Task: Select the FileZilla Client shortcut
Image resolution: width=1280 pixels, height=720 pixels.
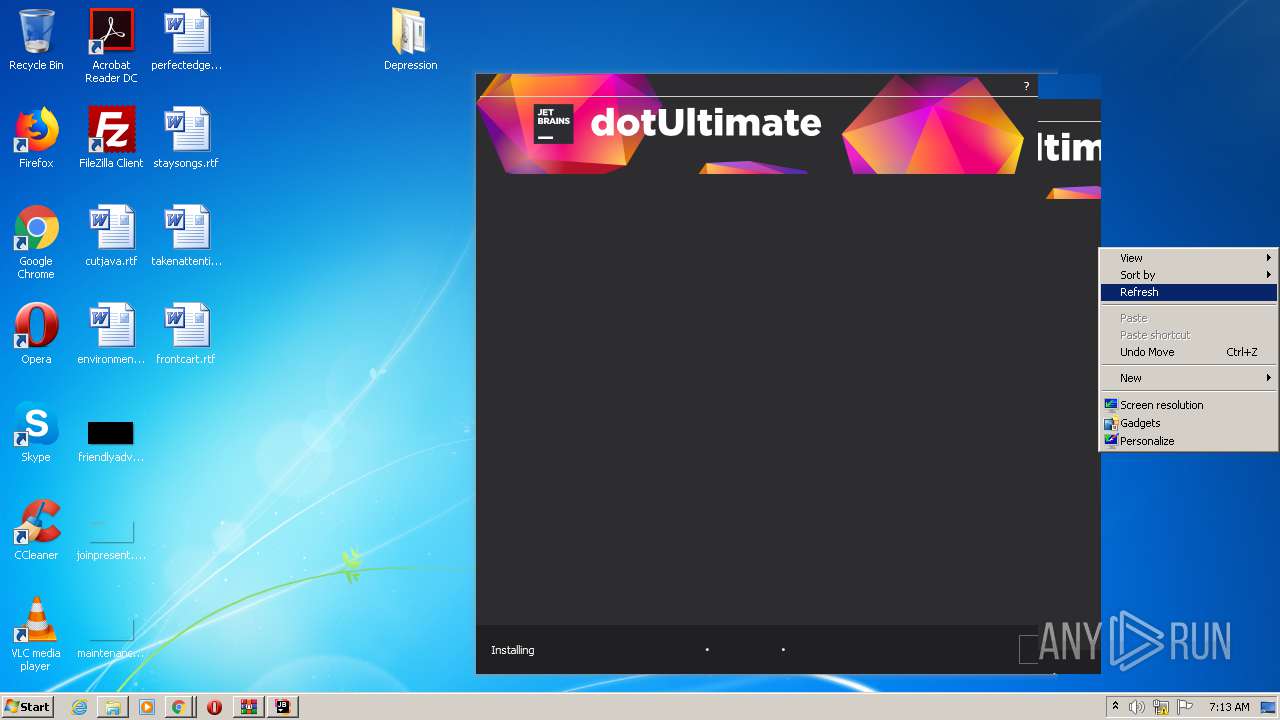Action: pos(111,138)
